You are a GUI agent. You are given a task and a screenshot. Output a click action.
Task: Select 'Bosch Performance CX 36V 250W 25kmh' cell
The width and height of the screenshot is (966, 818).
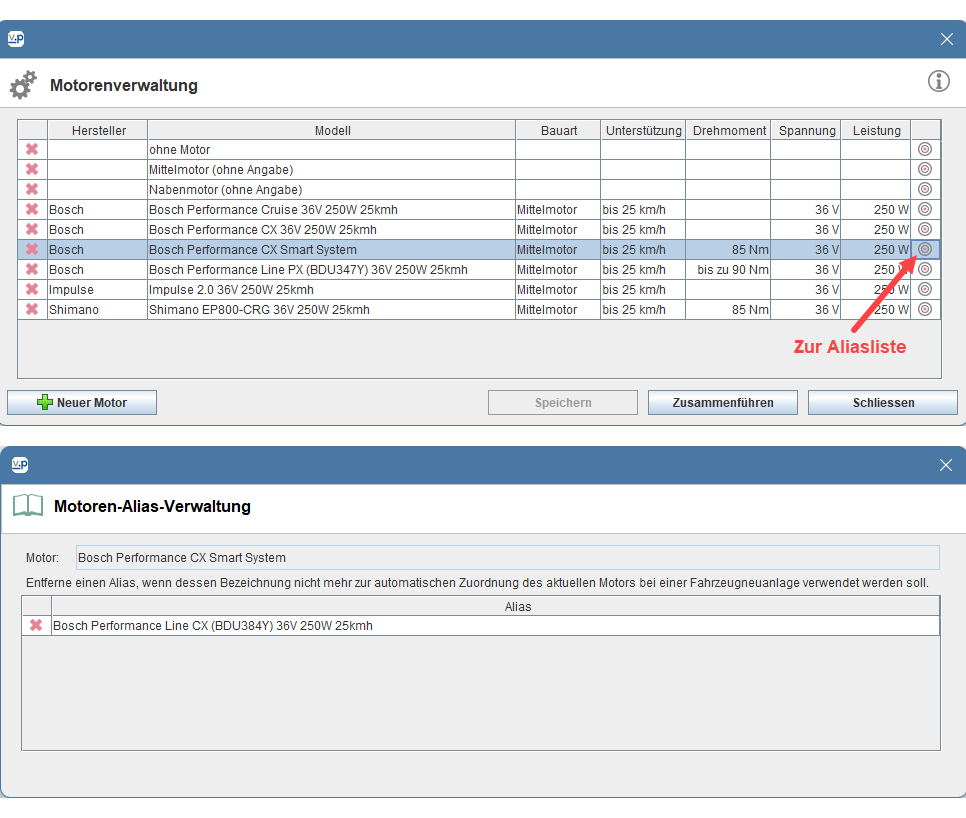pyautogui.click(x=331, y=229)
